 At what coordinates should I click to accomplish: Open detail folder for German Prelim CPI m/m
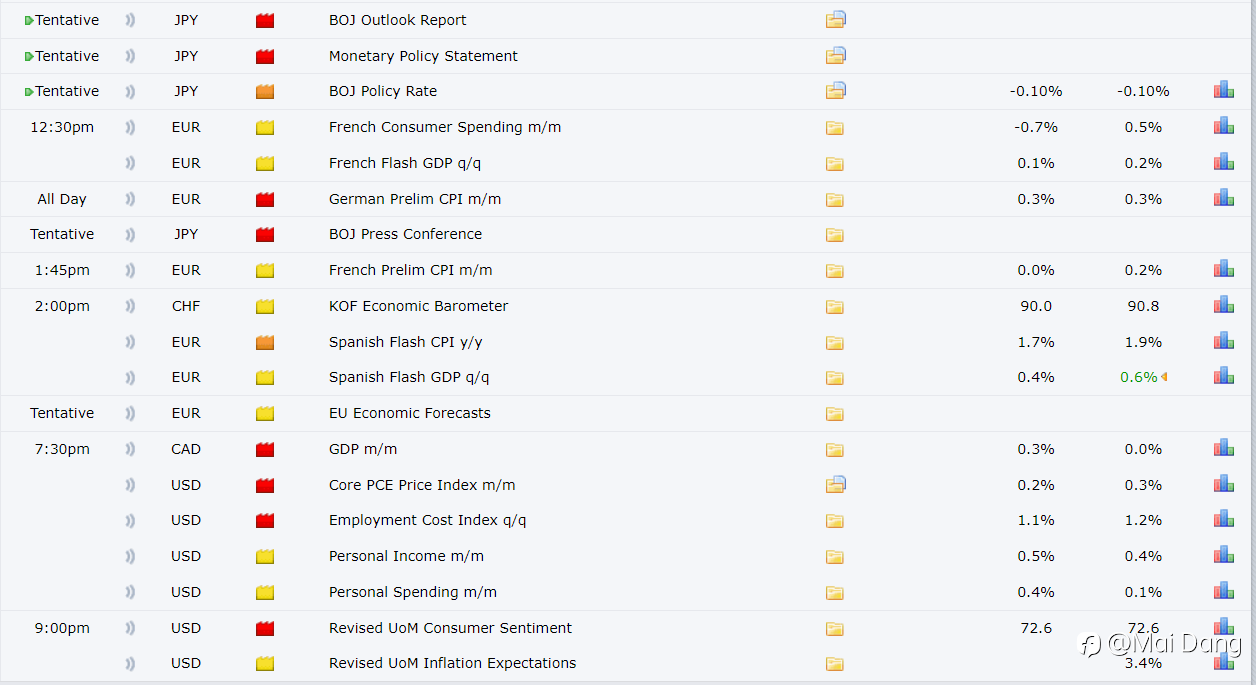pyautogui.click(x=835, y=199)
